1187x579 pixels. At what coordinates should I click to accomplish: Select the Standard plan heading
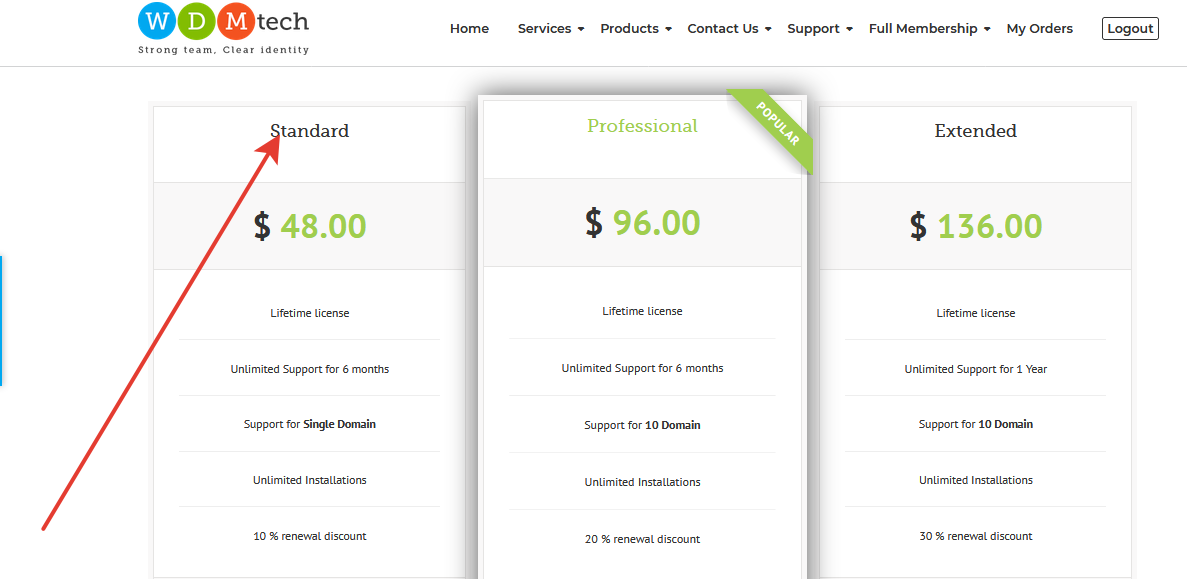tap(310, 131)
